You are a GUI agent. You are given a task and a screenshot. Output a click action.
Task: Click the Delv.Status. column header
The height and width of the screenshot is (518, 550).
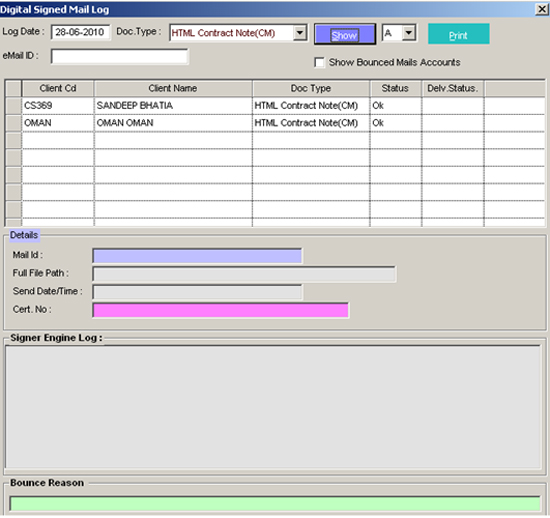[x=453, y=88]
